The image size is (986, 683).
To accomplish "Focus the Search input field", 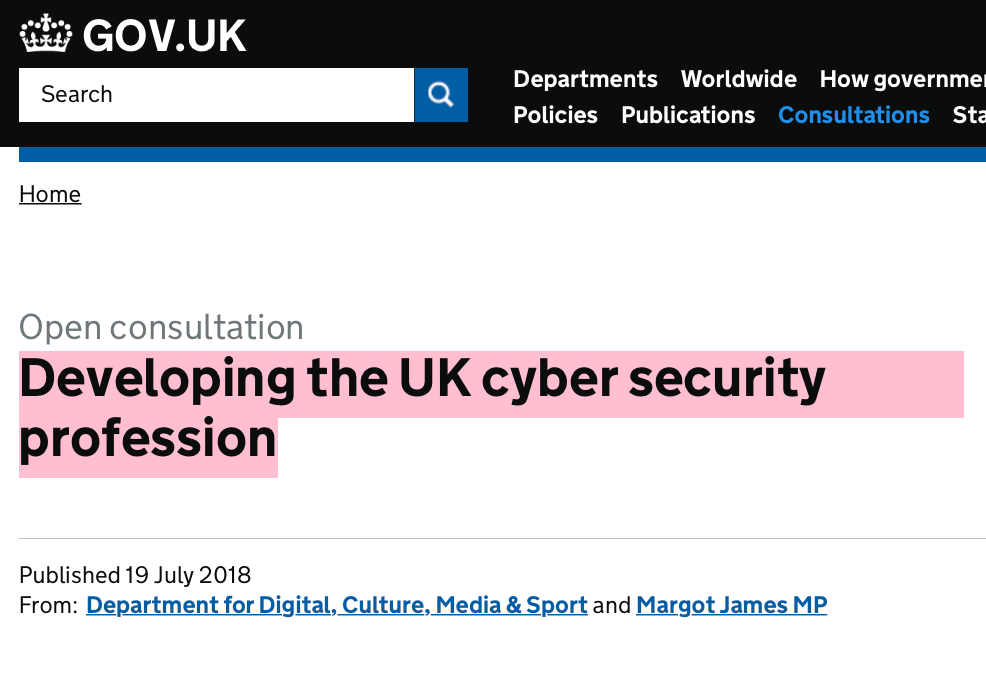I will click(216, 95).
